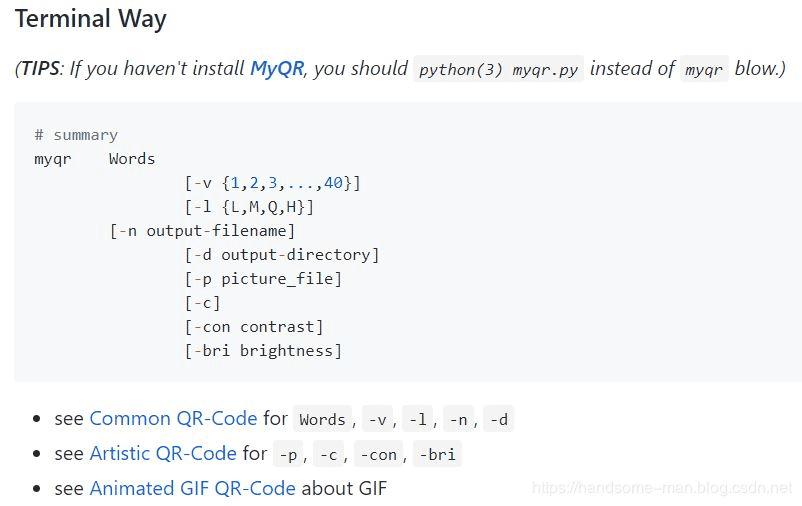Click the -v code tag in first bullet
Screen dimensions: 802x506
click(x=377, y=420)
